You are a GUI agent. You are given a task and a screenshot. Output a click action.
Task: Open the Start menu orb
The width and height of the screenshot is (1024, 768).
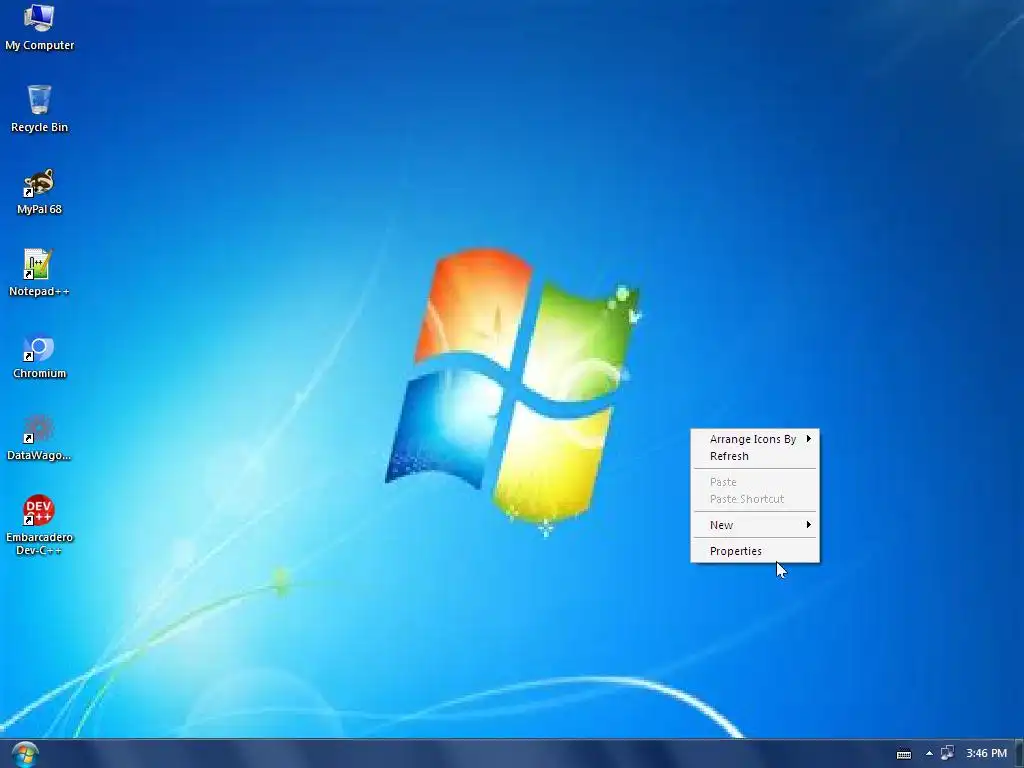tap(25, 754)
